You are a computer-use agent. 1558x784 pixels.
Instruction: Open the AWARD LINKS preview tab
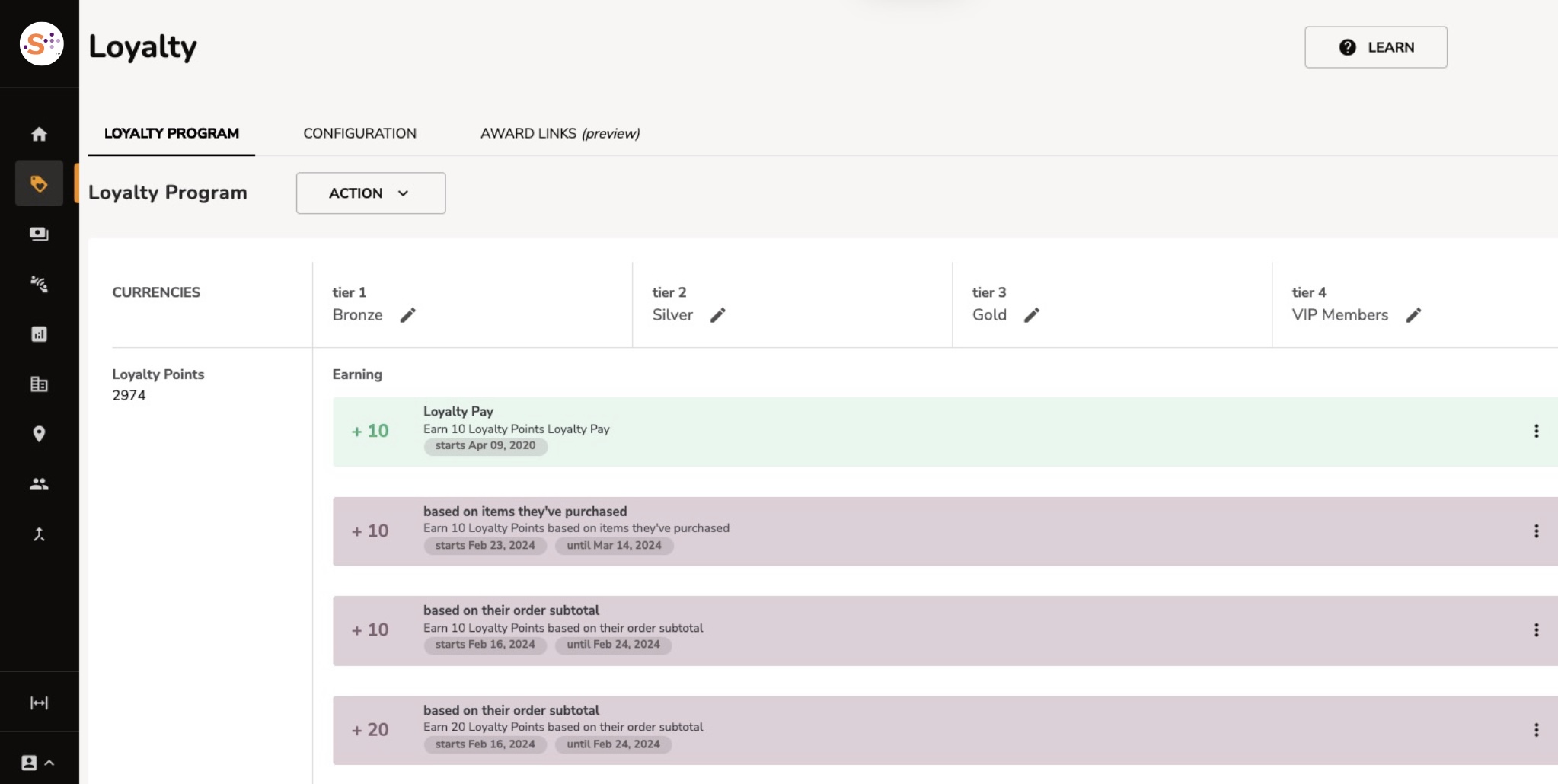[x=560, y=133]
